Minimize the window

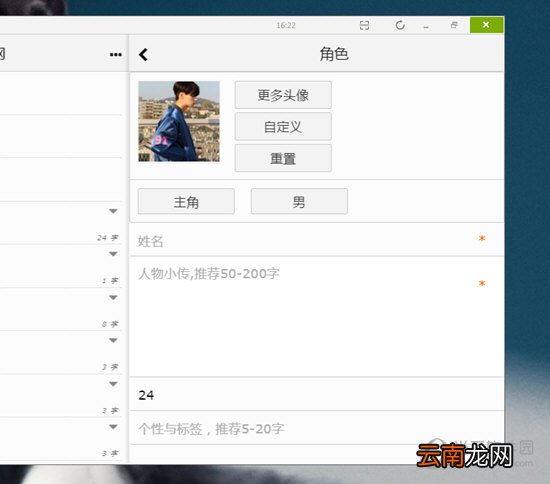pyautogui.click(x=426, y=27)
